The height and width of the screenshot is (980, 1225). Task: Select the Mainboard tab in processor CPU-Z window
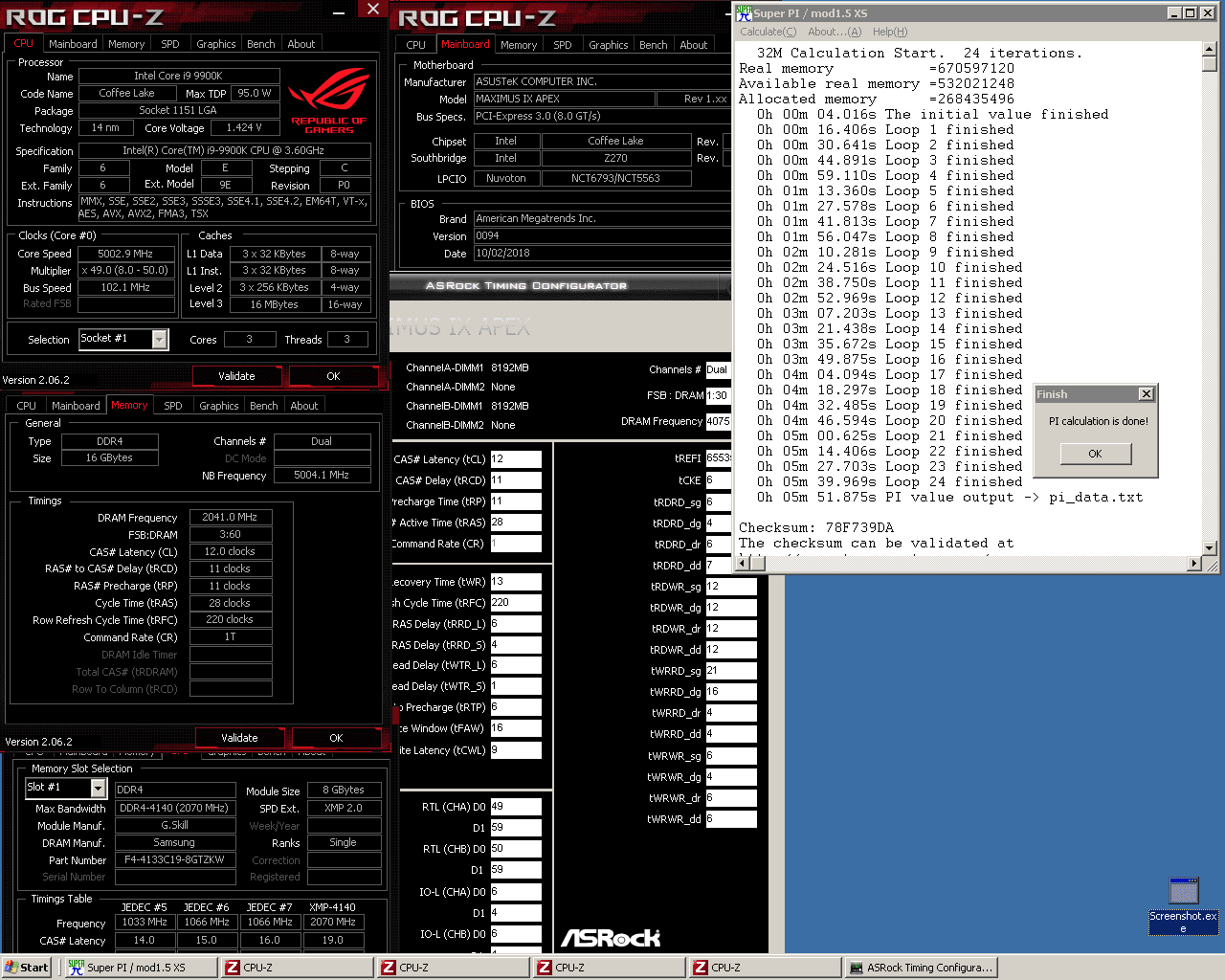(73, 44)
